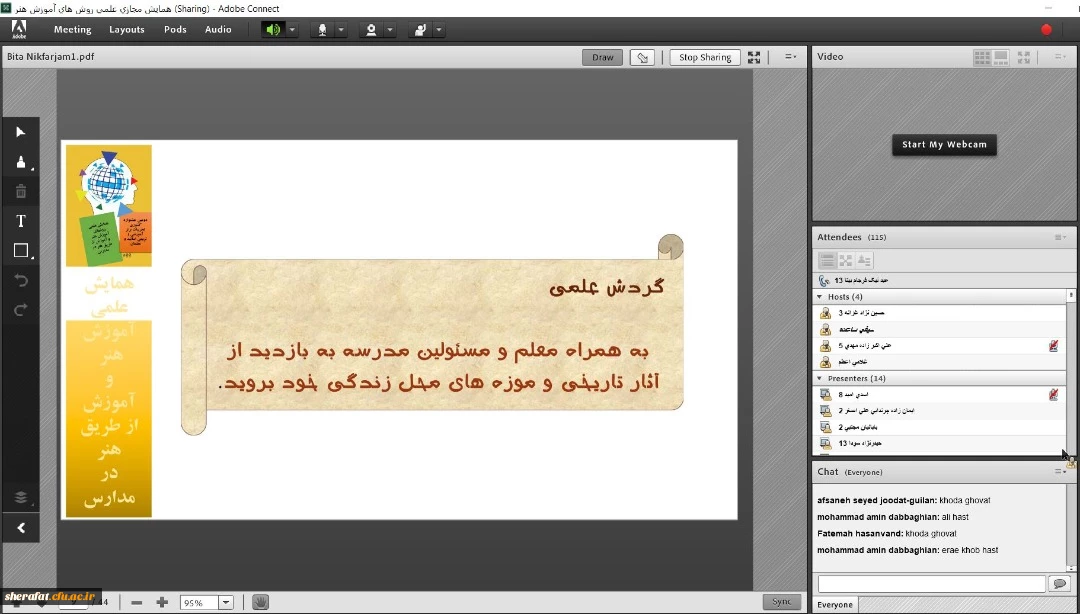Open the Meeting menu
This screenshot has width=1080, height=614.
(x=72, y=30)
